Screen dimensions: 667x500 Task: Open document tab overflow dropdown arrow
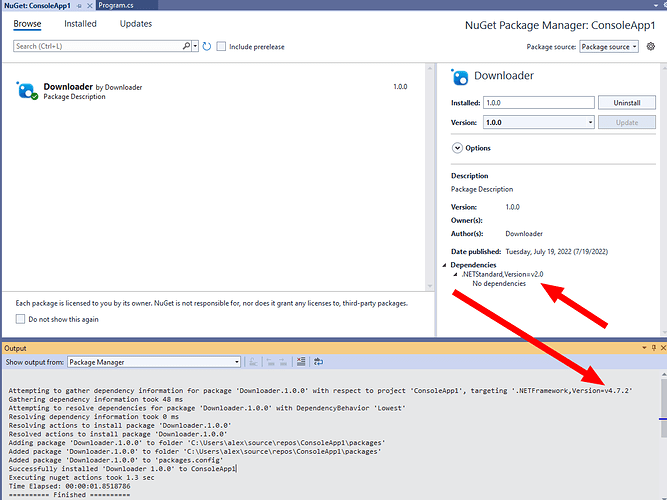point(656,6)
